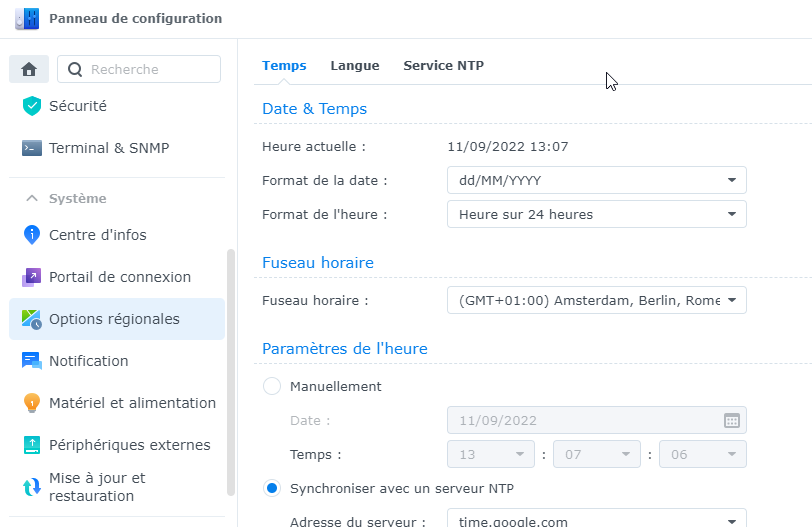The image size is (812, 527).
Task: Open Périphériques externes icon
Action: coord(32,445)
